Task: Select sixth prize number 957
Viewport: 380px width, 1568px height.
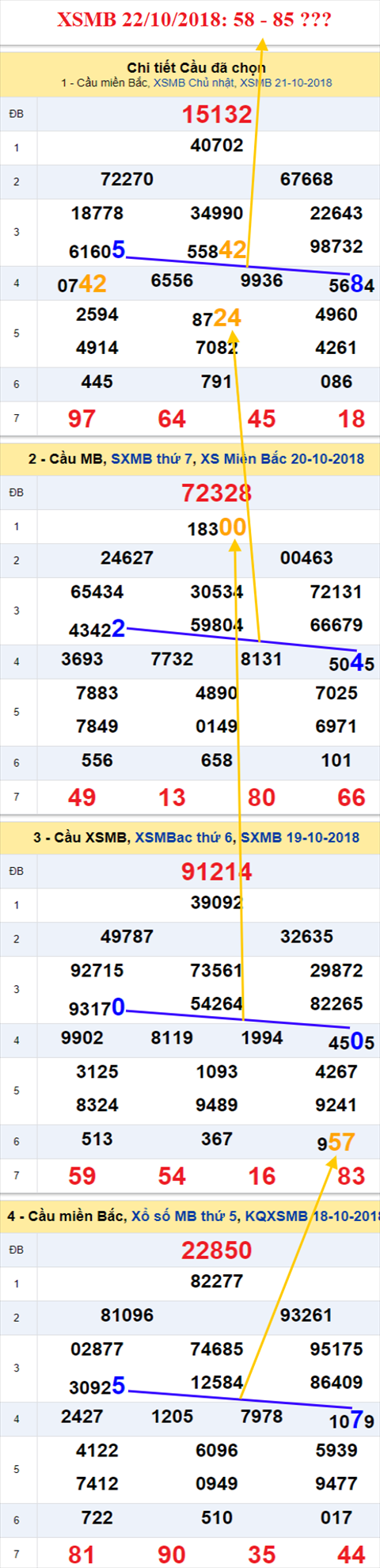Action: click(x=336, y=1142)
